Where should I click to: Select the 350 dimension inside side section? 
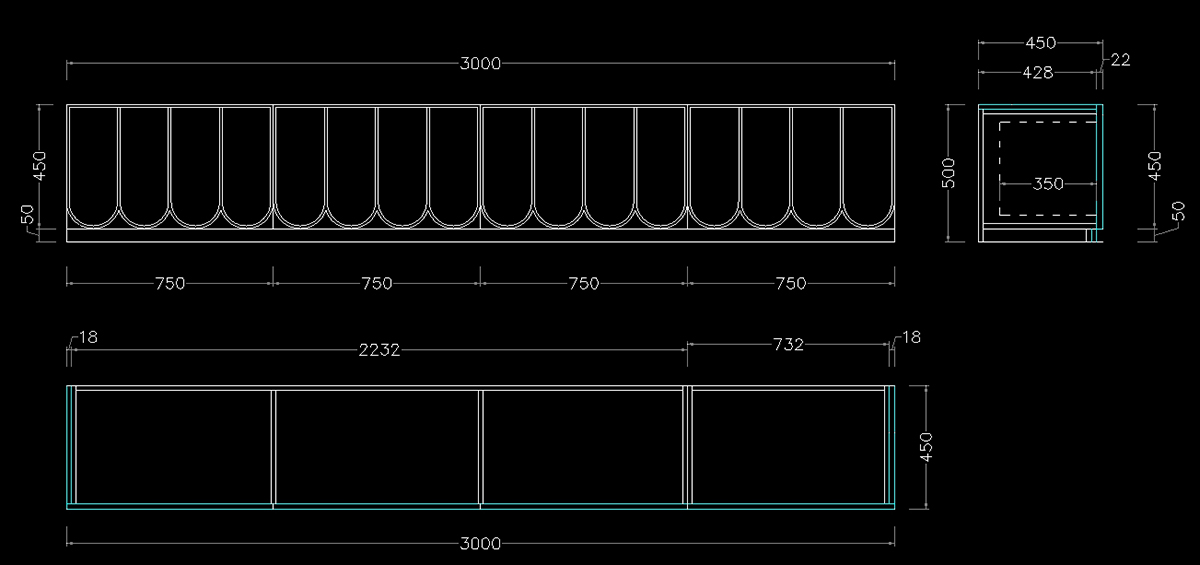click(1048, 184)
